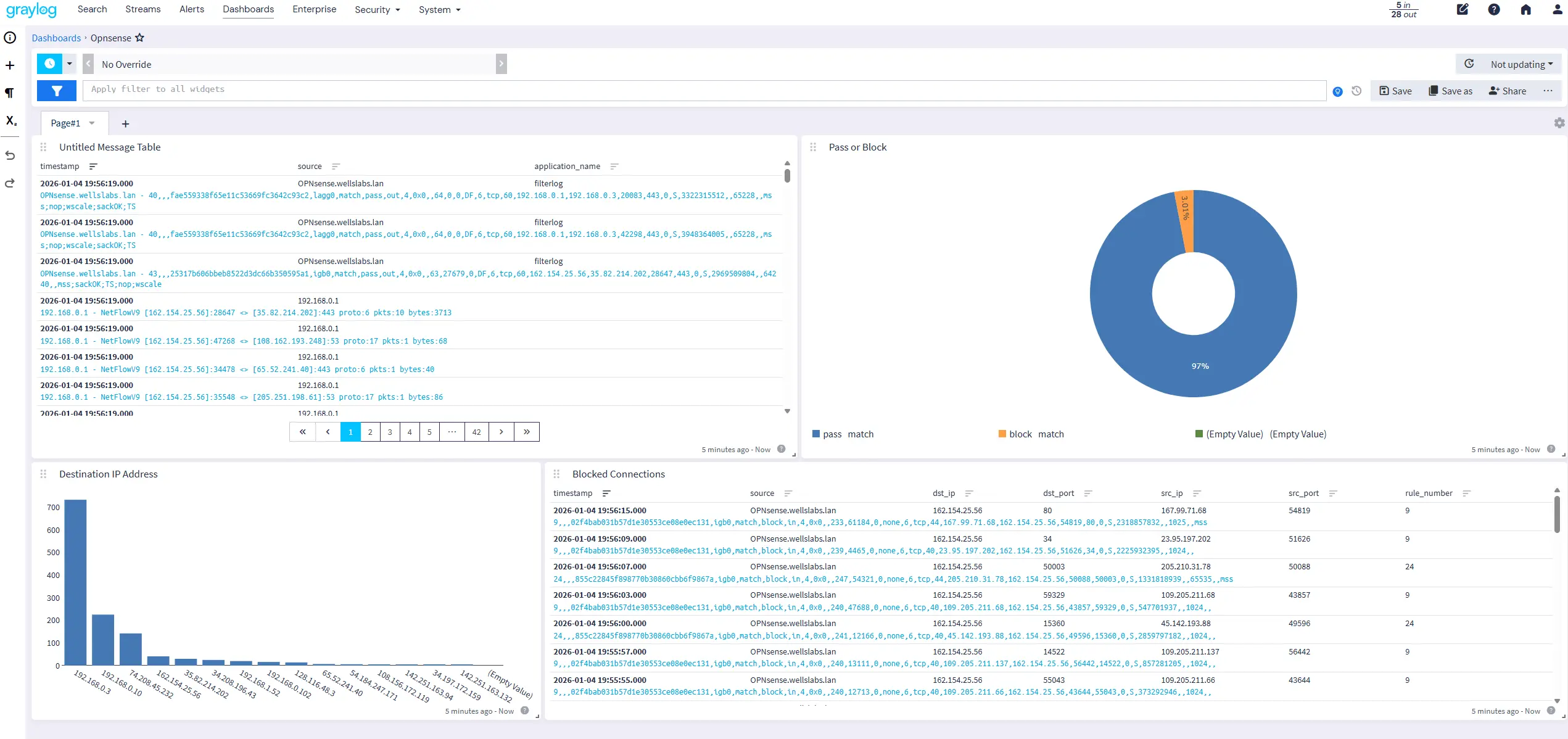Open the help question-mark icon
Screen dimensions: 1568x739
tap(1494, 9)
